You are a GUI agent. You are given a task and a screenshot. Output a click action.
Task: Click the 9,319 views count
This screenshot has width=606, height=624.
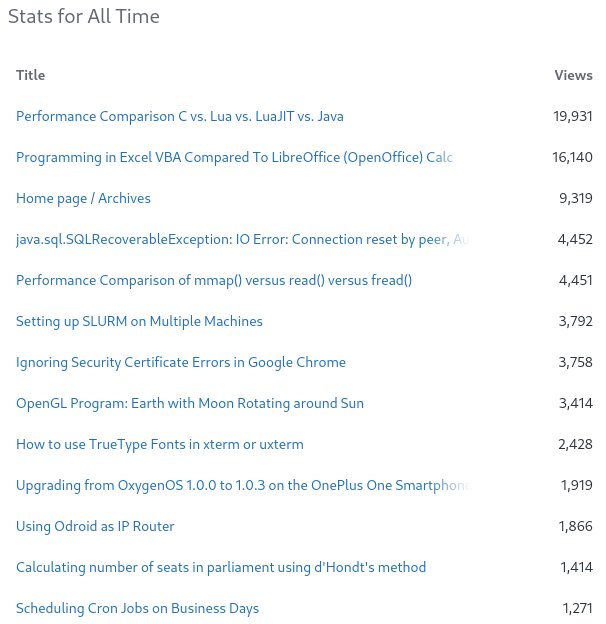click(x=576, y=198)
